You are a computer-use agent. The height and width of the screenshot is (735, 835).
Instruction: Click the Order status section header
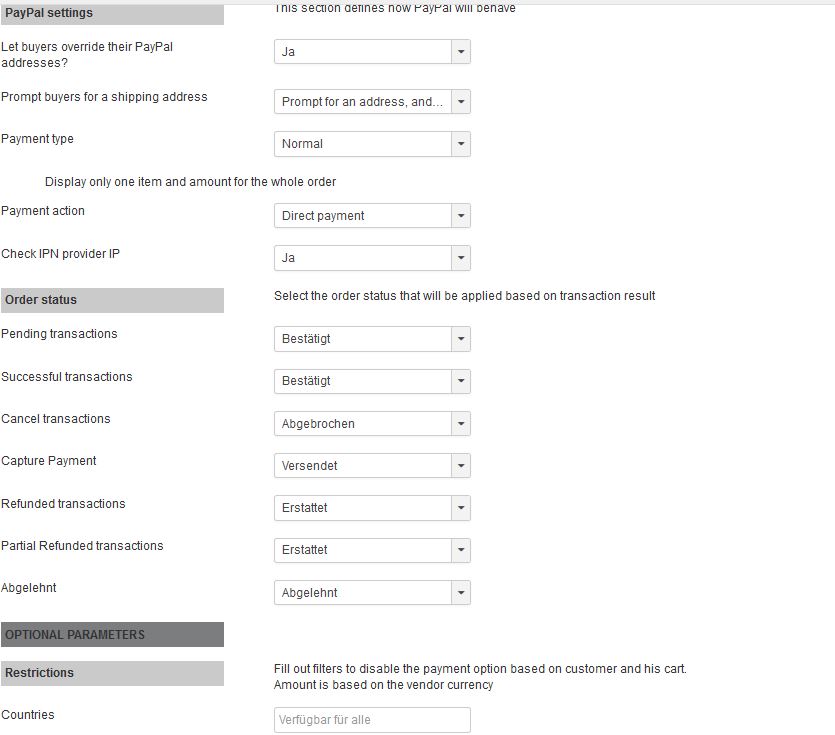pos(112,300)
